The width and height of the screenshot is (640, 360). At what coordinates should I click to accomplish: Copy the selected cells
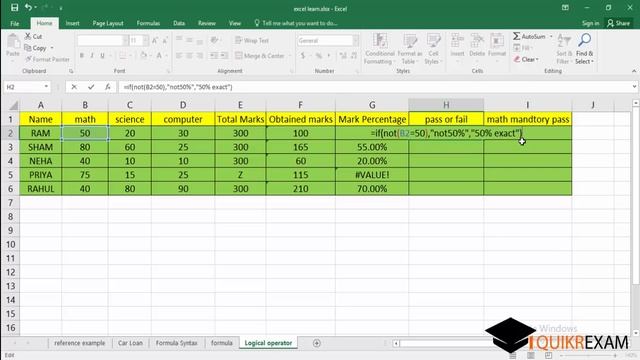pos(36,48)
